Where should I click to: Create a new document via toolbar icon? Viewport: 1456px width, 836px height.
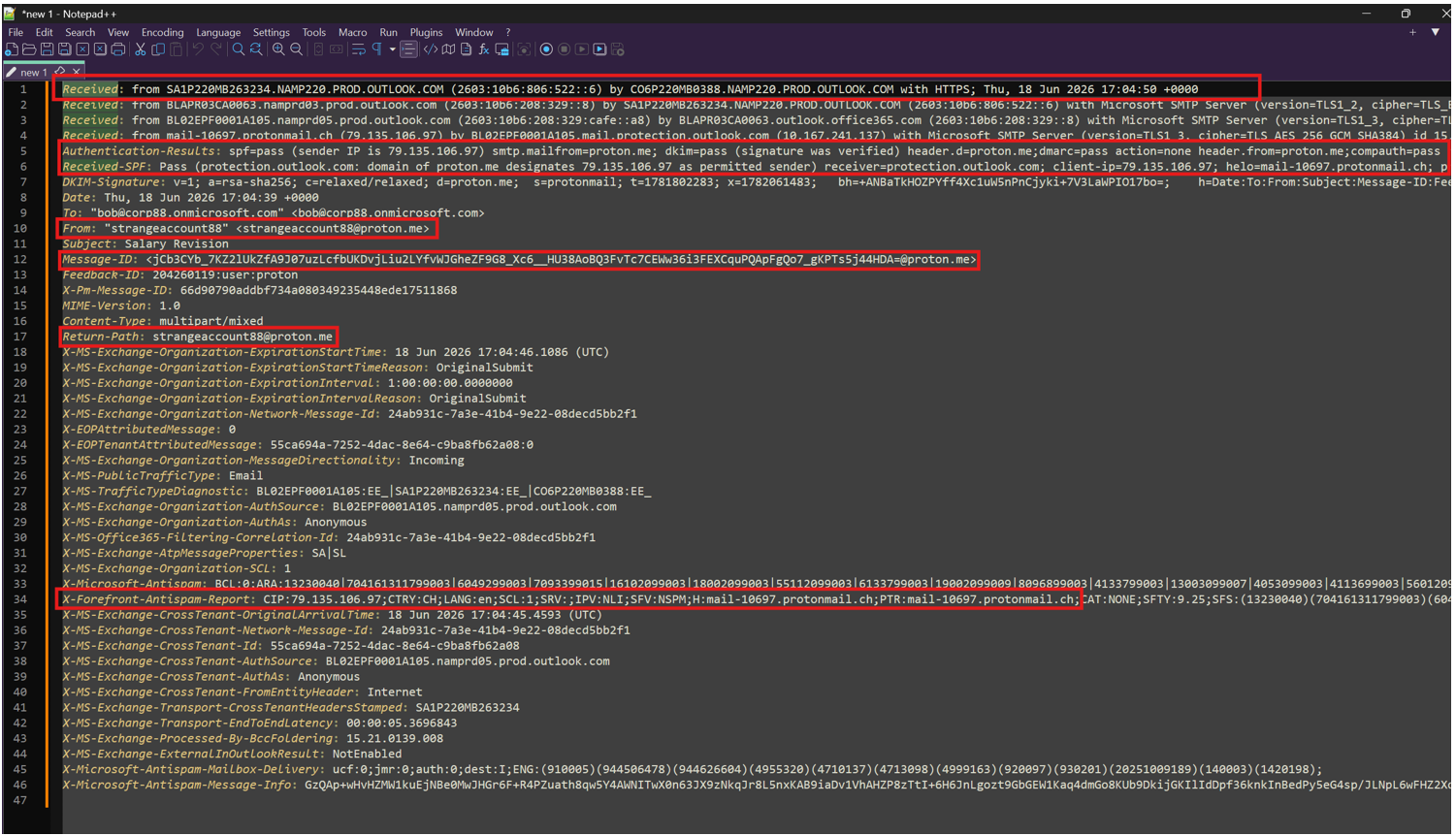point(12,49)
